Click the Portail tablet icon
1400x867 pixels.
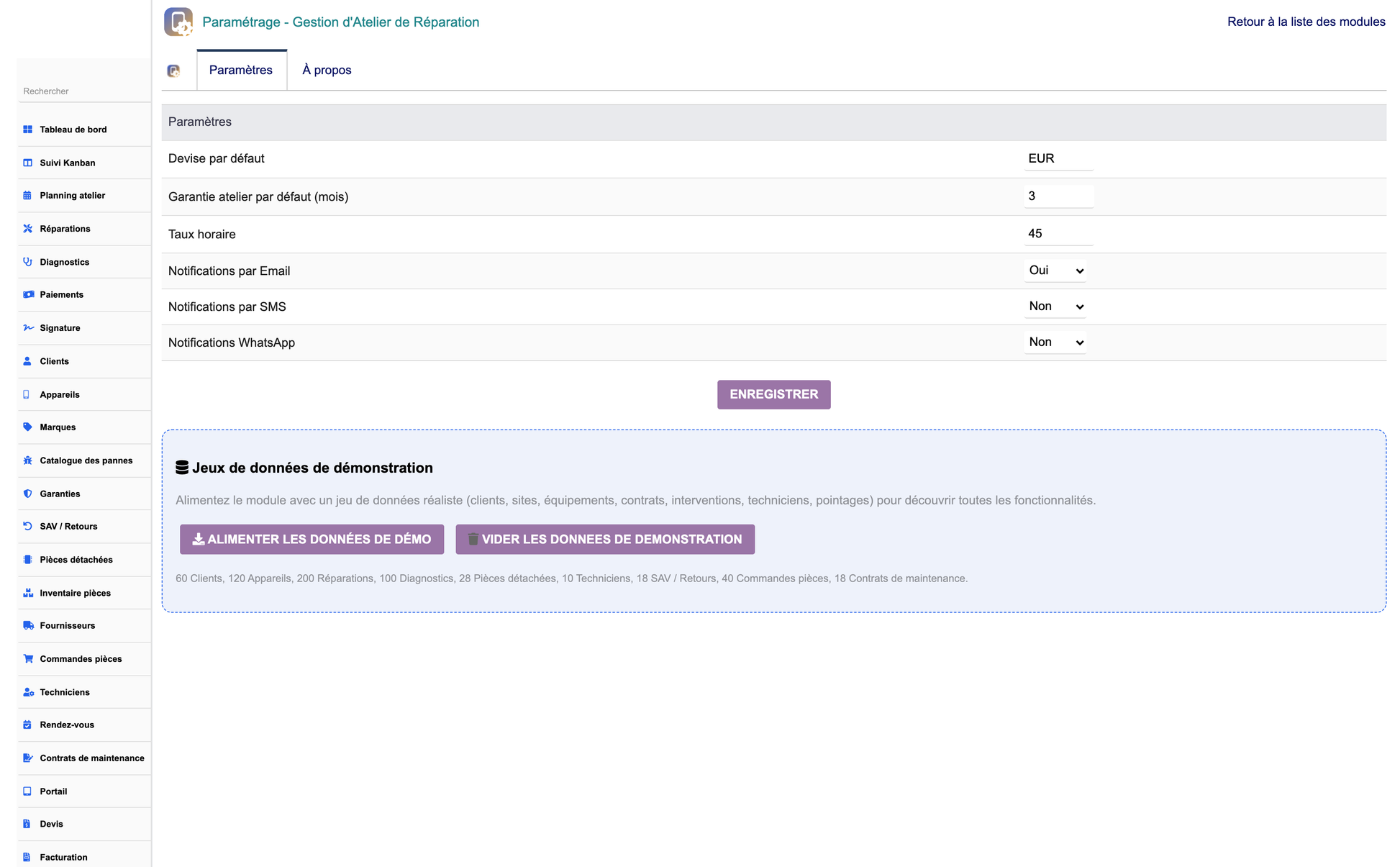pos(27,791)
